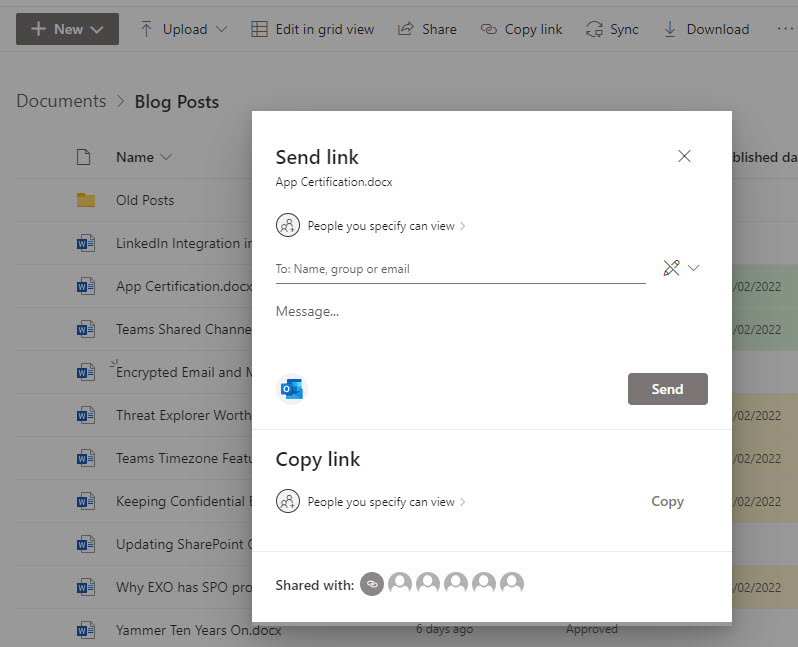Click the link icon beside Shared with
Viewport: 798px width, 647px height.
pyautogui.click(x=372, y=584)
